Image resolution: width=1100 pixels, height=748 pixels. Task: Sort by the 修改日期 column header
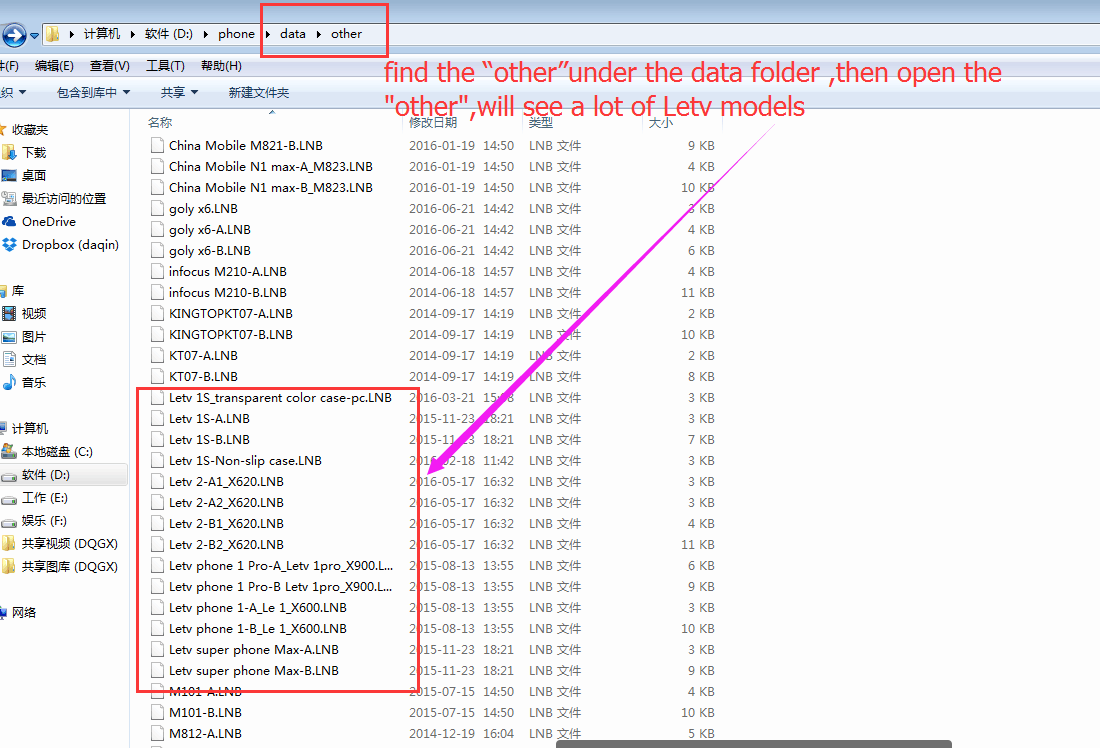pyautogui.click(x=433, y=122)
